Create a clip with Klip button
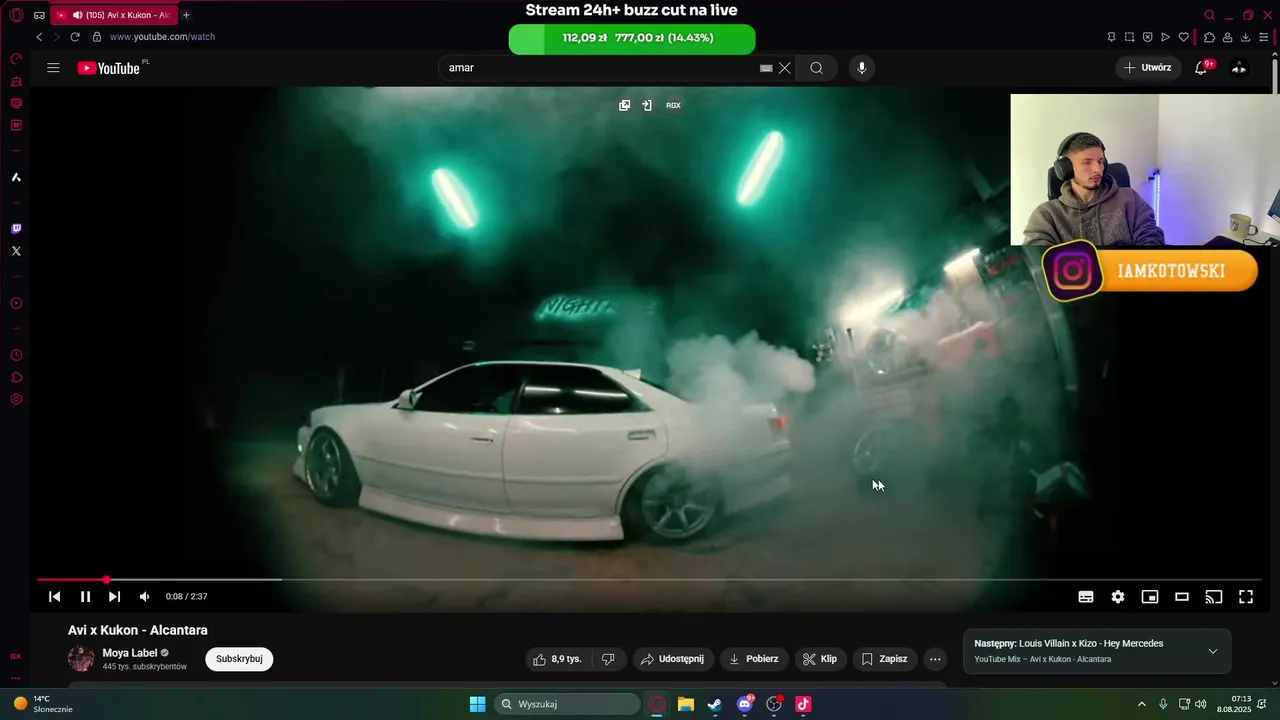Viewport: 1280px width, 720px height. pos(820,659)
